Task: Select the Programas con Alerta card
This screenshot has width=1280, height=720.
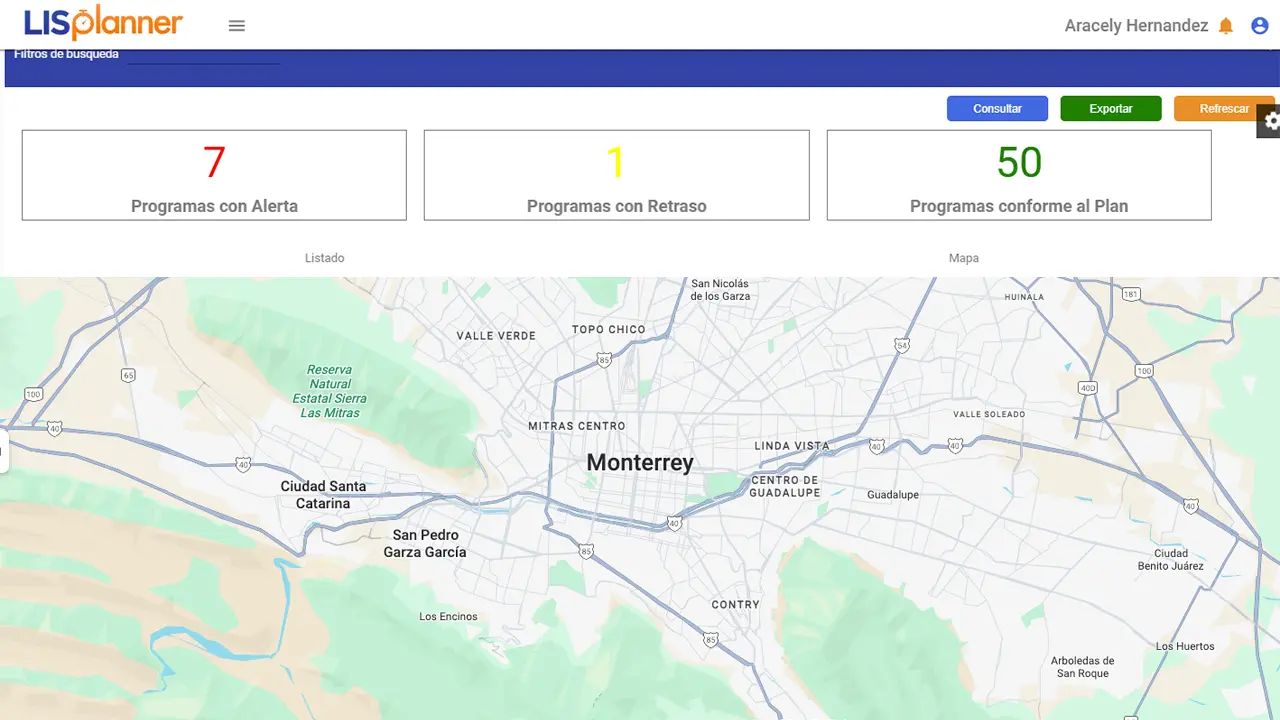Action: pos(214,175)
